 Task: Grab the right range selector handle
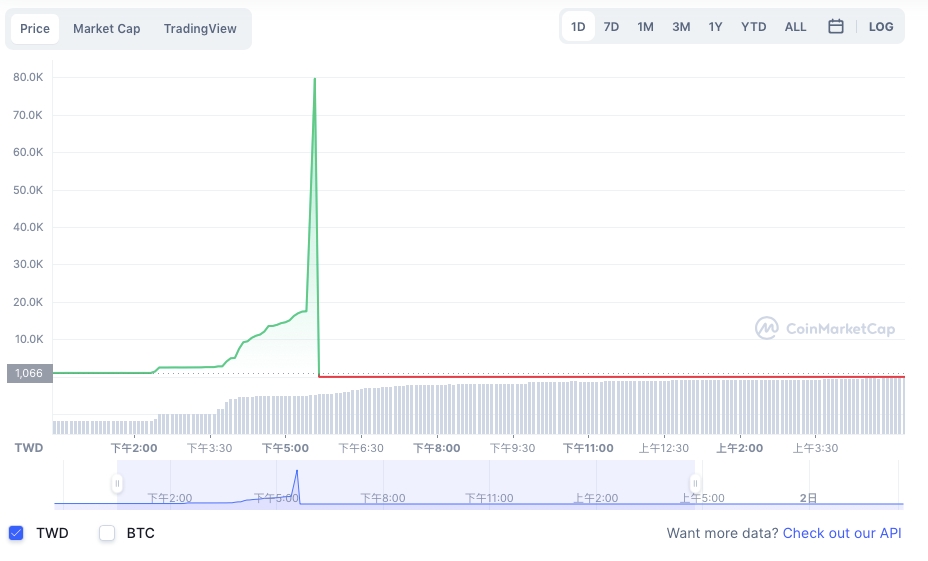pyautogui.click(x=695, y=483)
